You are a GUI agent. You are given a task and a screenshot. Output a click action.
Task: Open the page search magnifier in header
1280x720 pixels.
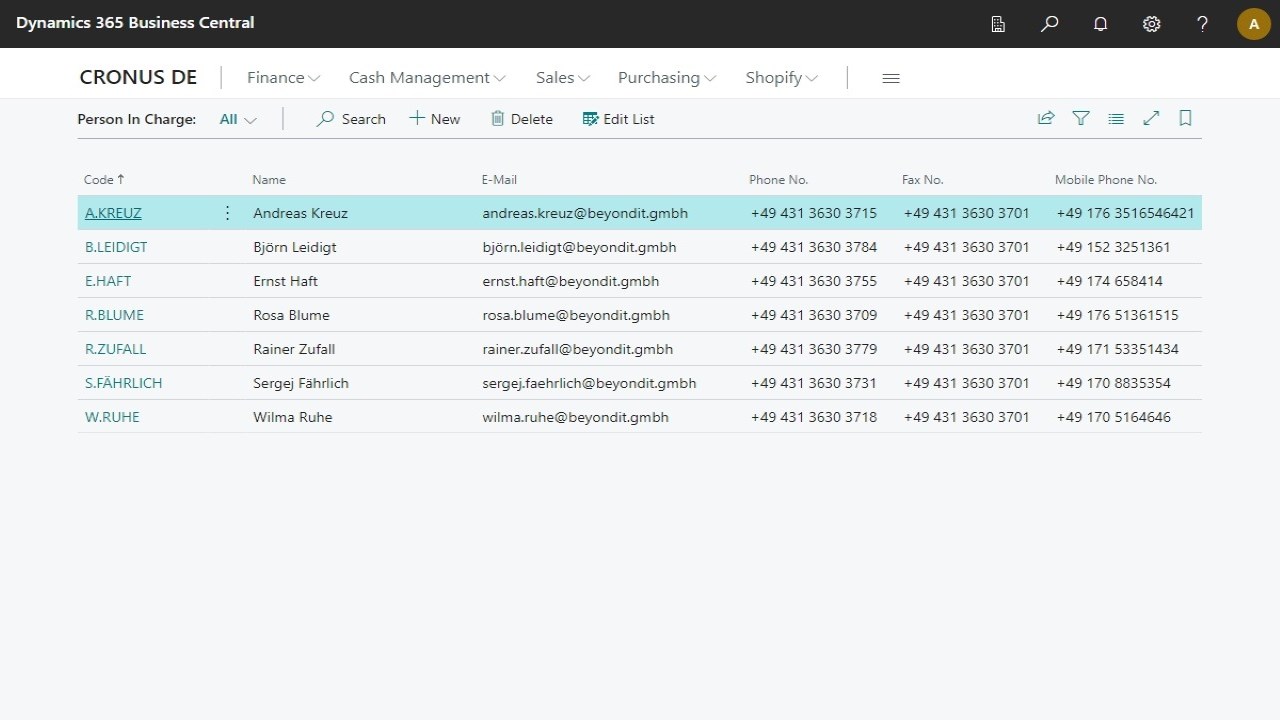[x=1049, y=24]
